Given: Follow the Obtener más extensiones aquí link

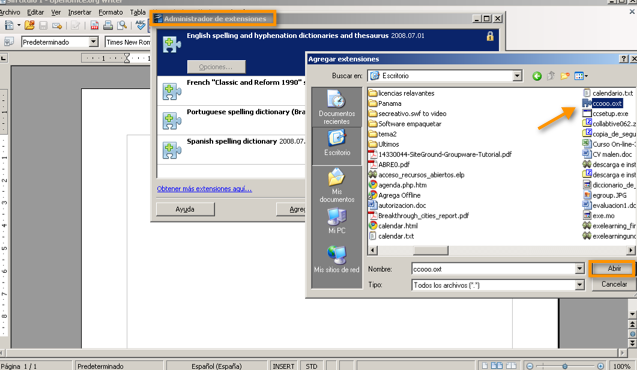Looking at the screenshot, I should click(204, 189).
